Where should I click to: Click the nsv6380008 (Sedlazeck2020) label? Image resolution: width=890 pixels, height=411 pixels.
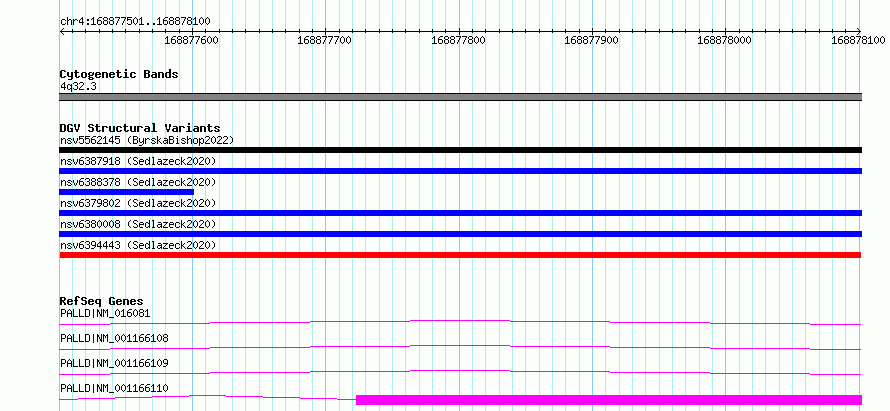(x=138, y=224)
